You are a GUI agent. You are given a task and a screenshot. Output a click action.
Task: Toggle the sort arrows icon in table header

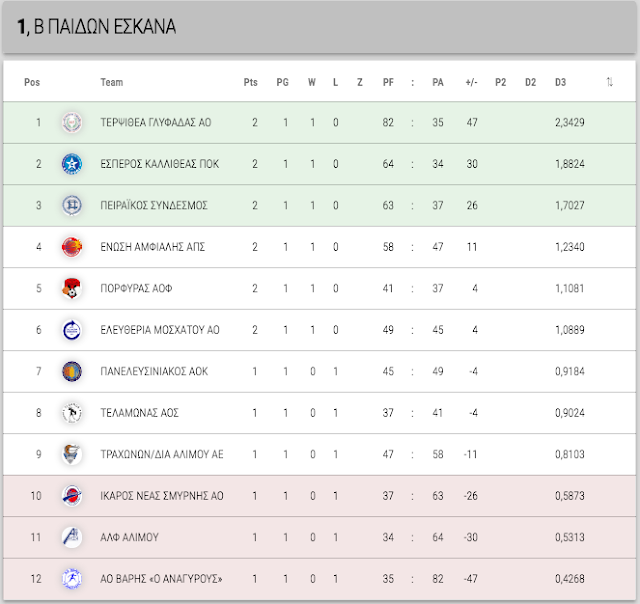(610, 82)
